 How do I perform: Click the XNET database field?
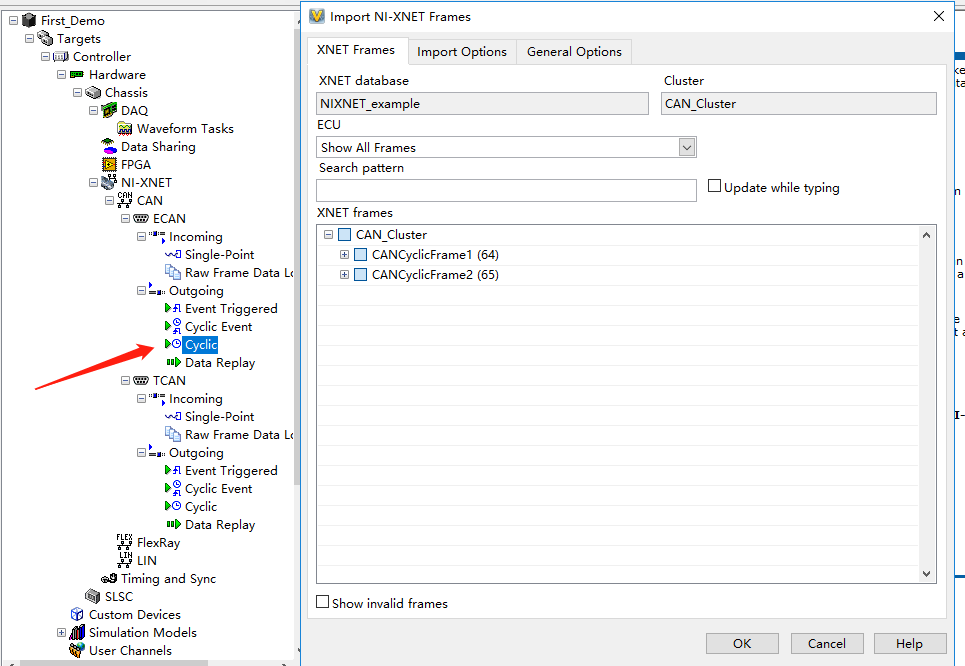482,103
